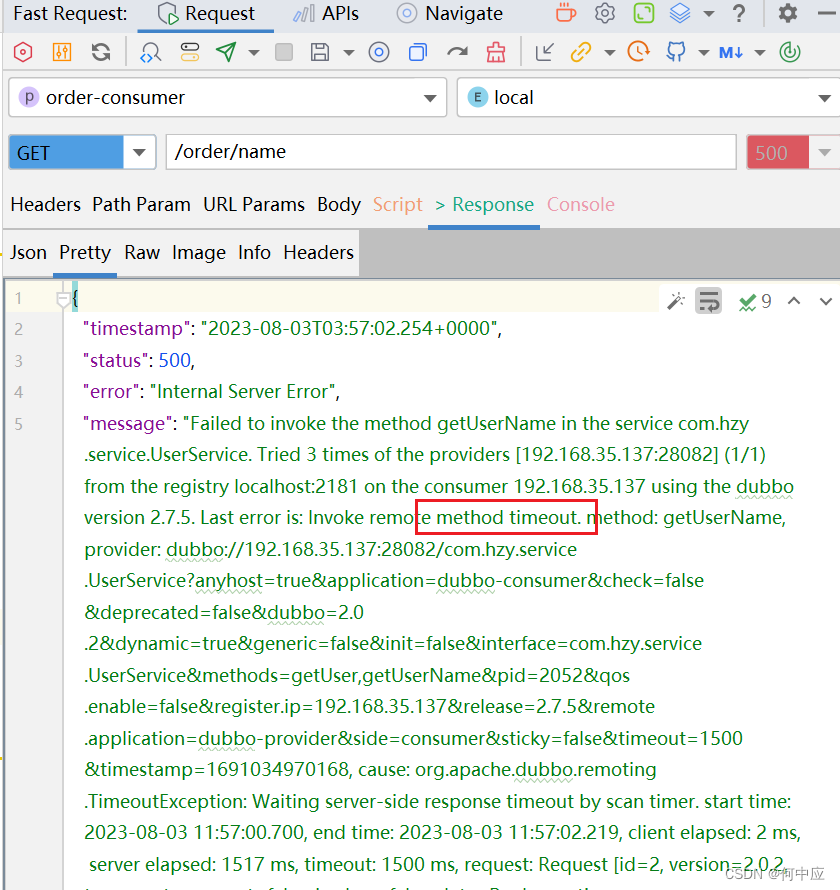Switch to the APIs tab
The height and width of the screenshot is (890, 840).
tap(326, 14)
